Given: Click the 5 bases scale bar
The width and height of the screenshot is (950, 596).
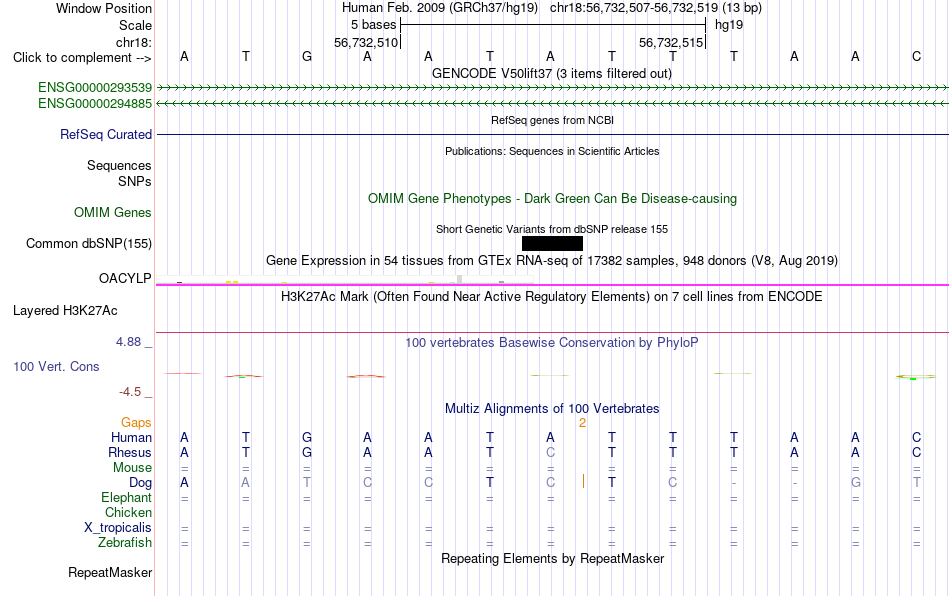Looking at the screenshot, I should [553, 25].
